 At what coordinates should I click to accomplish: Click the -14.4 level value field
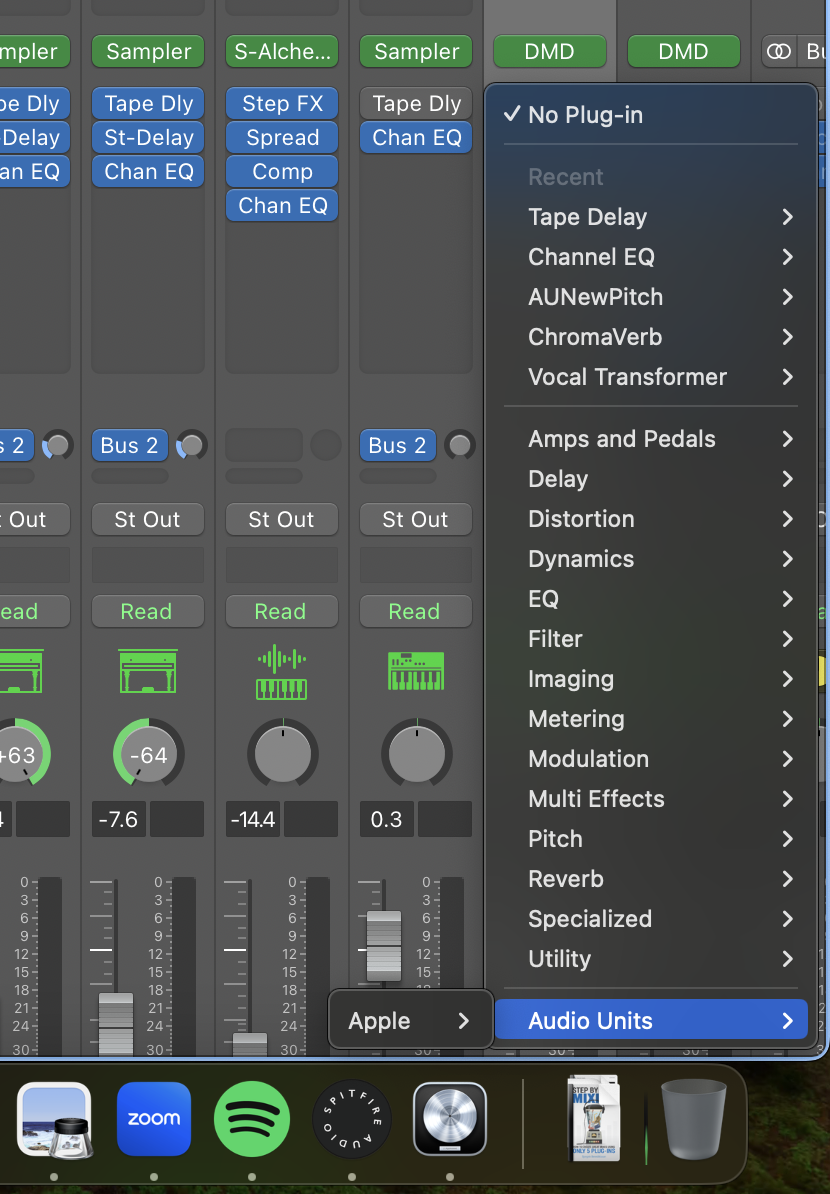pyautogui.click(x=253, y=819)
